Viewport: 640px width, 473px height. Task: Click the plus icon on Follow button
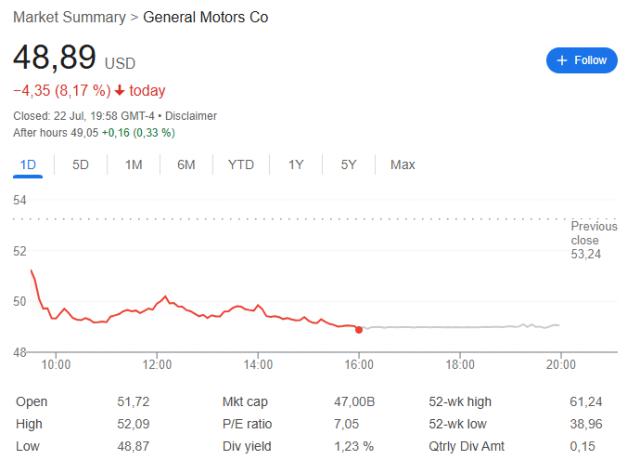click(x=562, y=60)
